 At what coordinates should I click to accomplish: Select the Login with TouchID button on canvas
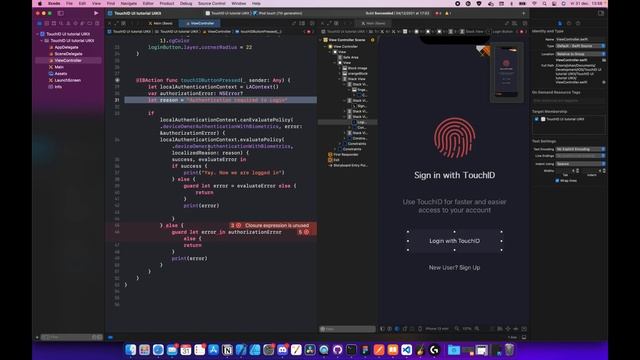(454, 241)
